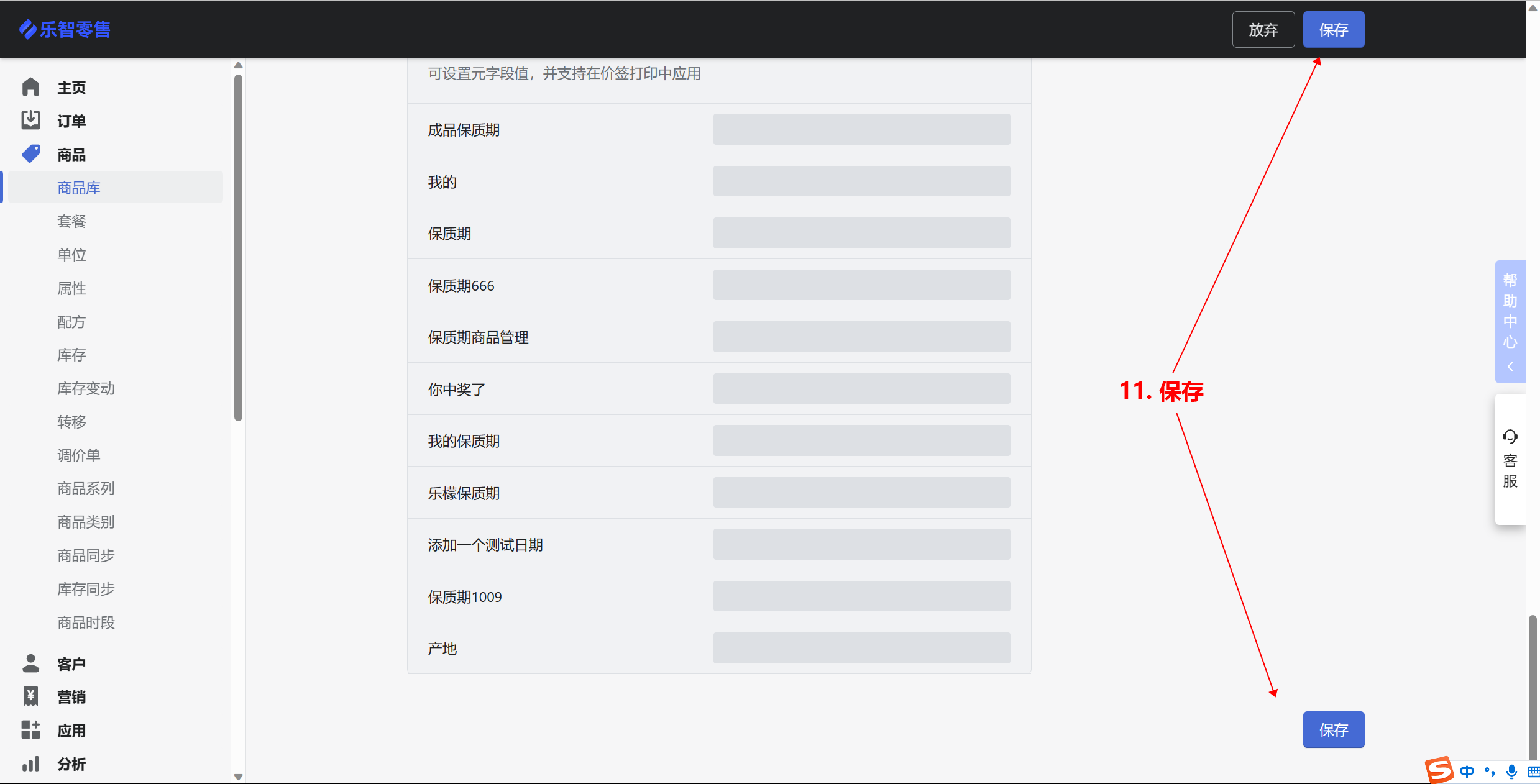
Task: Collapse the 帮助中心 side panel chevron
Action: click(1510, 367)
